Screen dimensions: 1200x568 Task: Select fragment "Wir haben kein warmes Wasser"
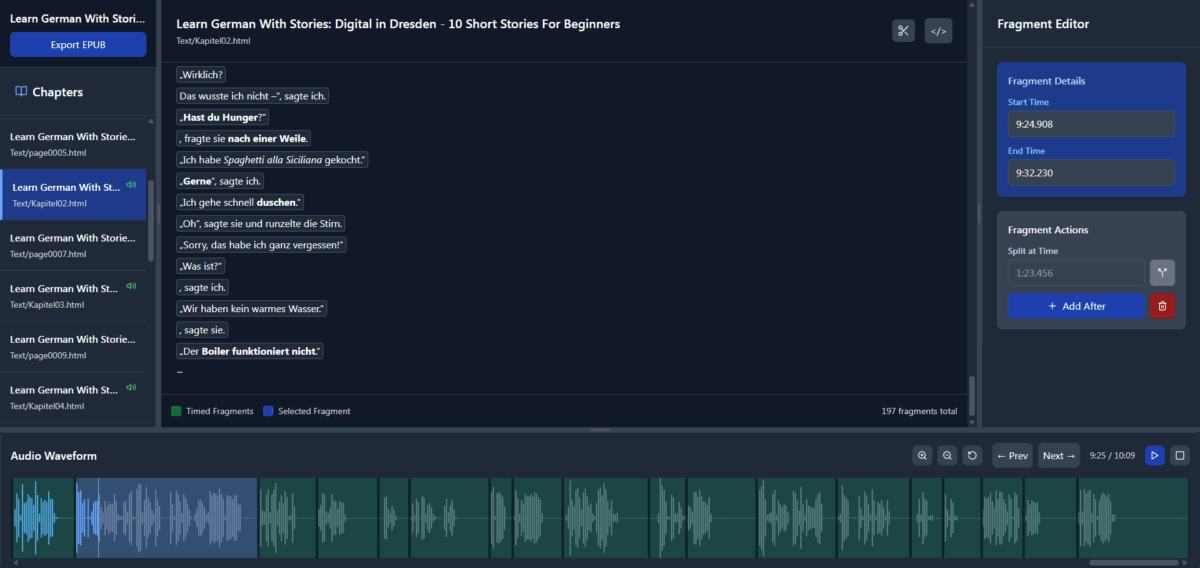(x=251, y=308)
